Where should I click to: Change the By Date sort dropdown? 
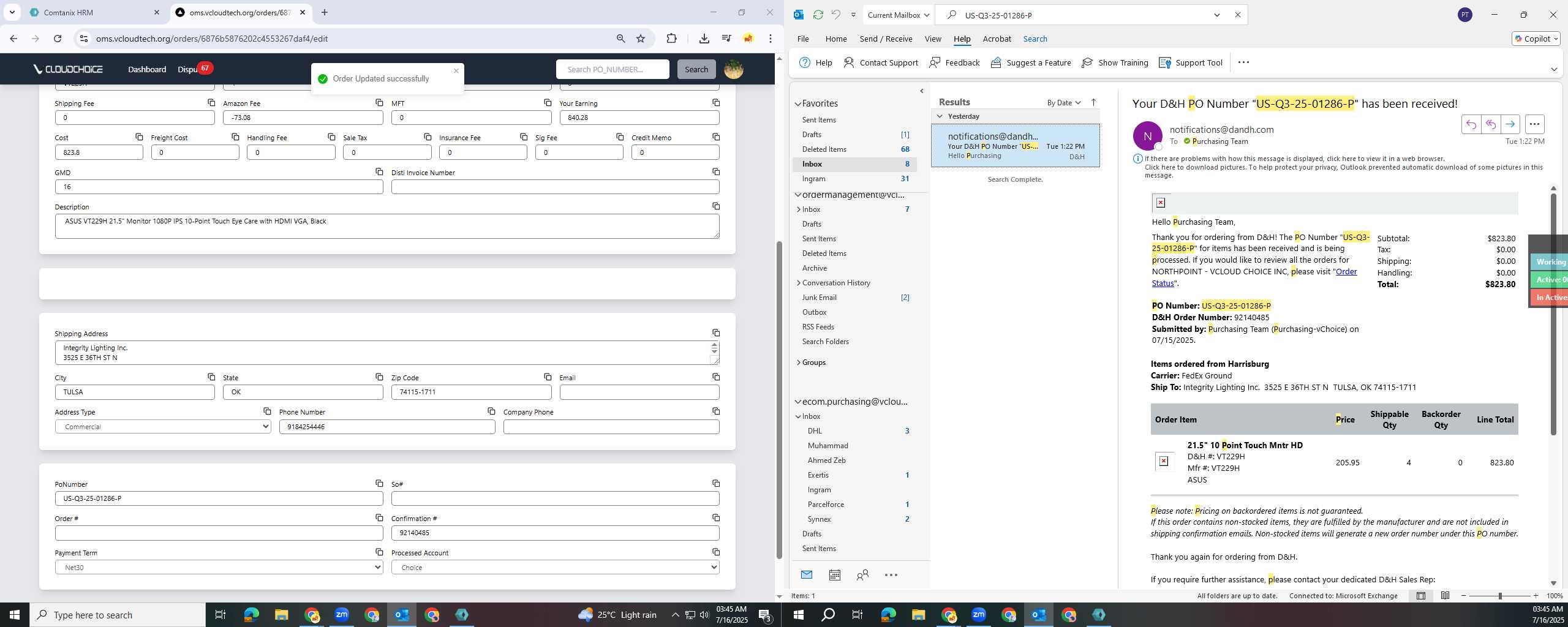pyautogui.click(x=1063, y=102)
